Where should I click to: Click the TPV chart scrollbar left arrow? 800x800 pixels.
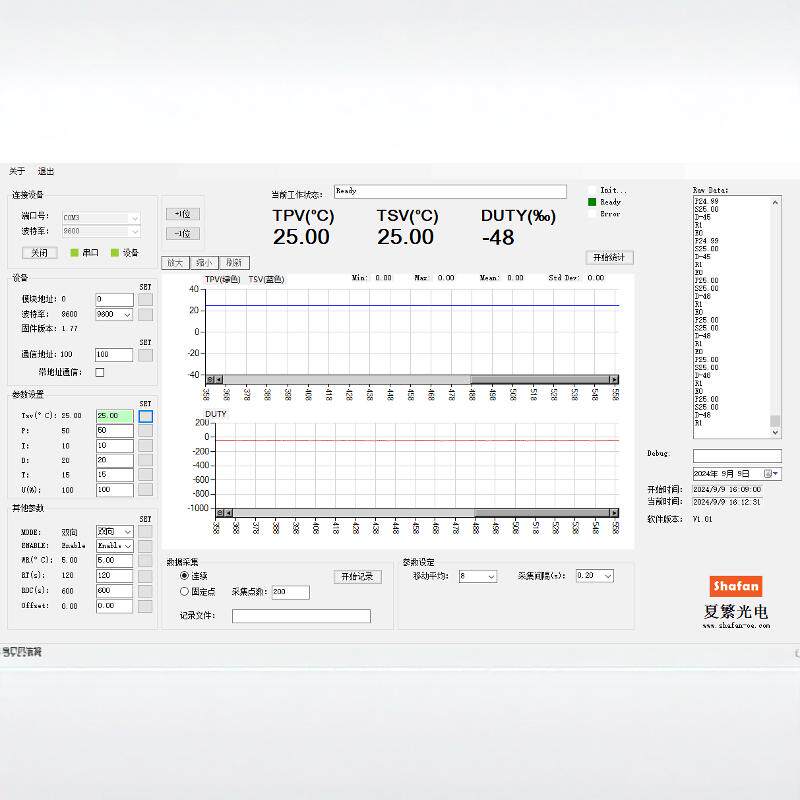coord(219,379)
